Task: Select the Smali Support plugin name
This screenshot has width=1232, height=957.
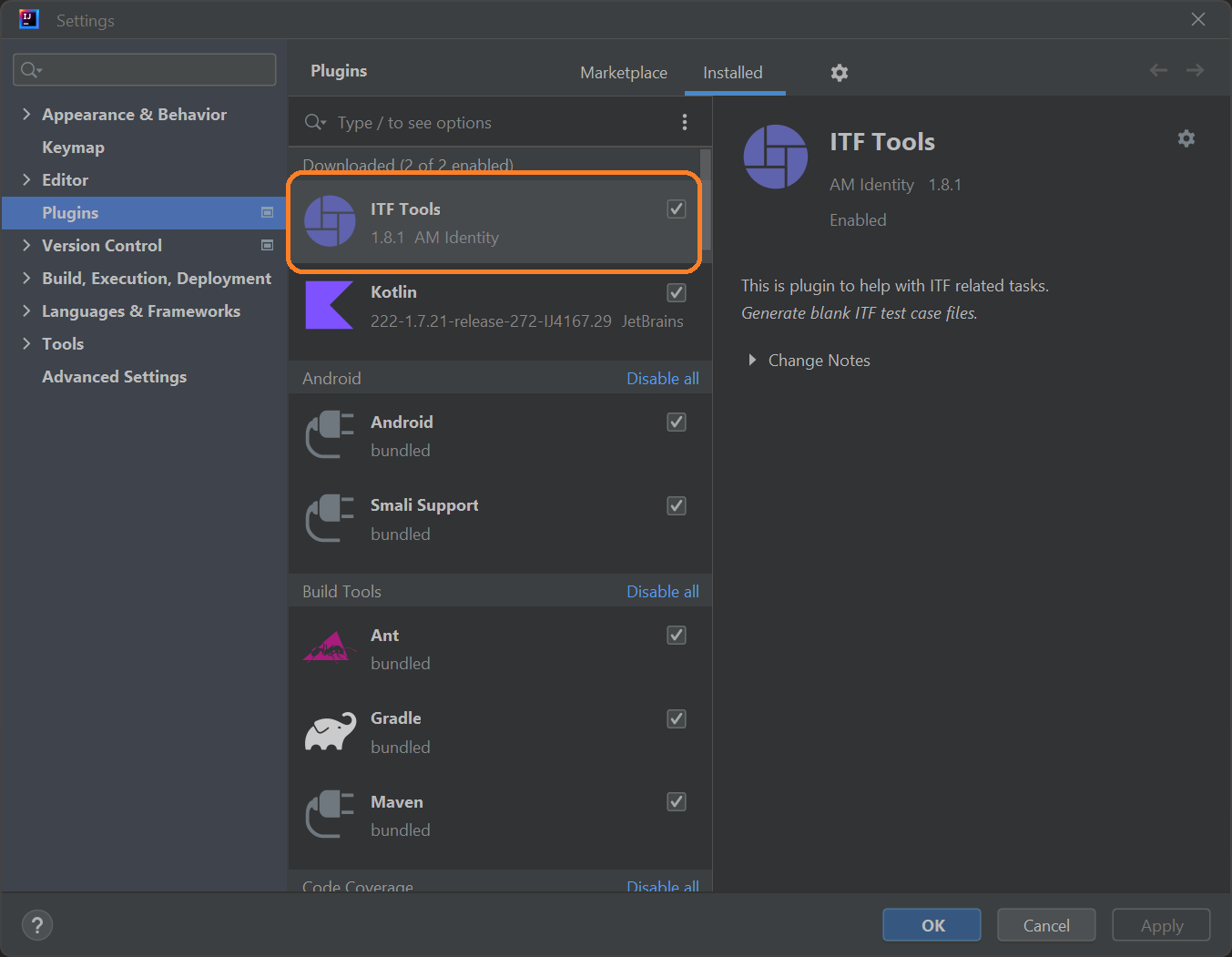Action: (x=424, y=504)
